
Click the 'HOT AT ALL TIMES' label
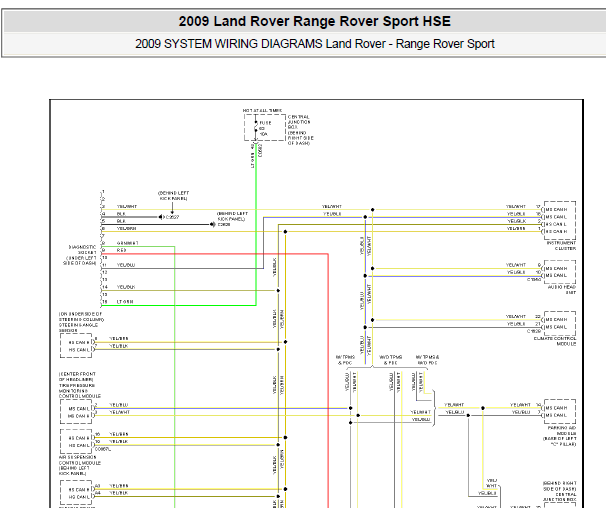point(262,111)
